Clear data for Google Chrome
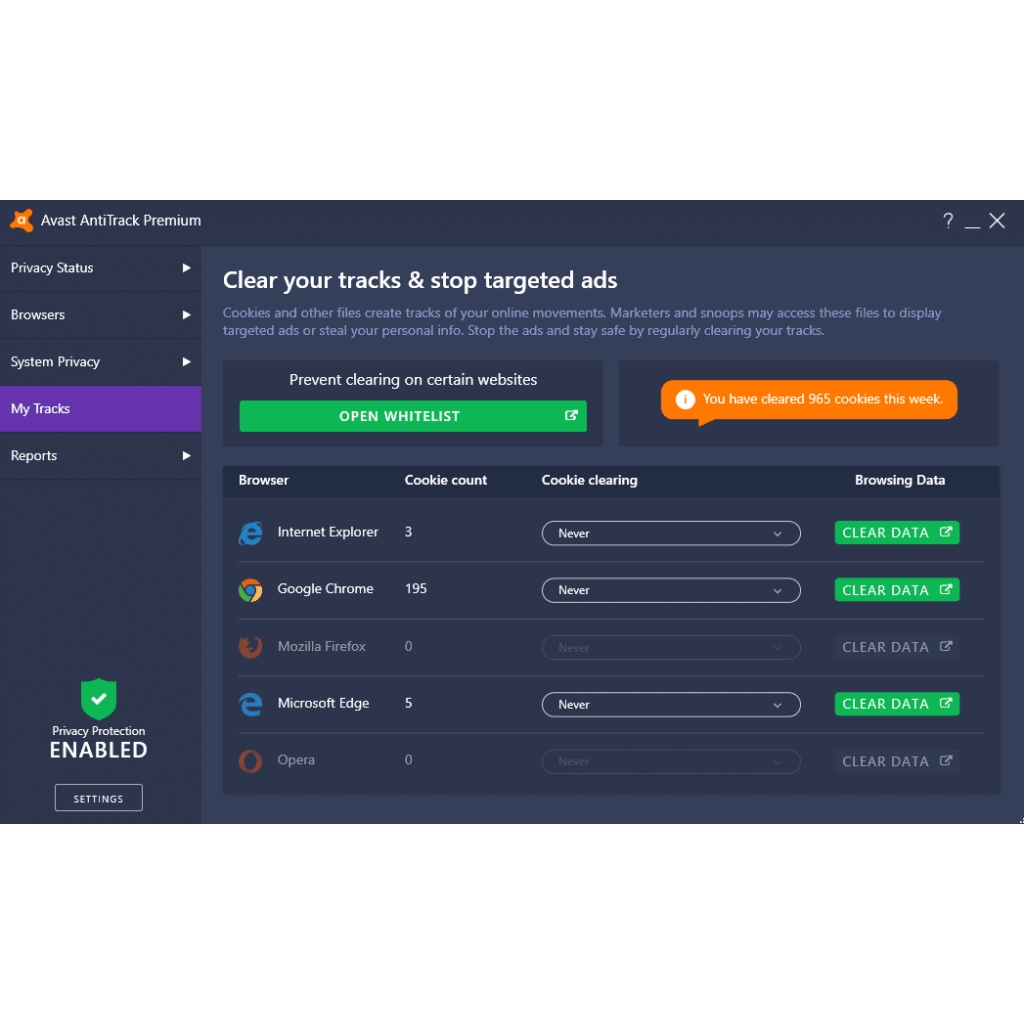Screen dimensions: 1024x1024 click(x=897, y=590)
